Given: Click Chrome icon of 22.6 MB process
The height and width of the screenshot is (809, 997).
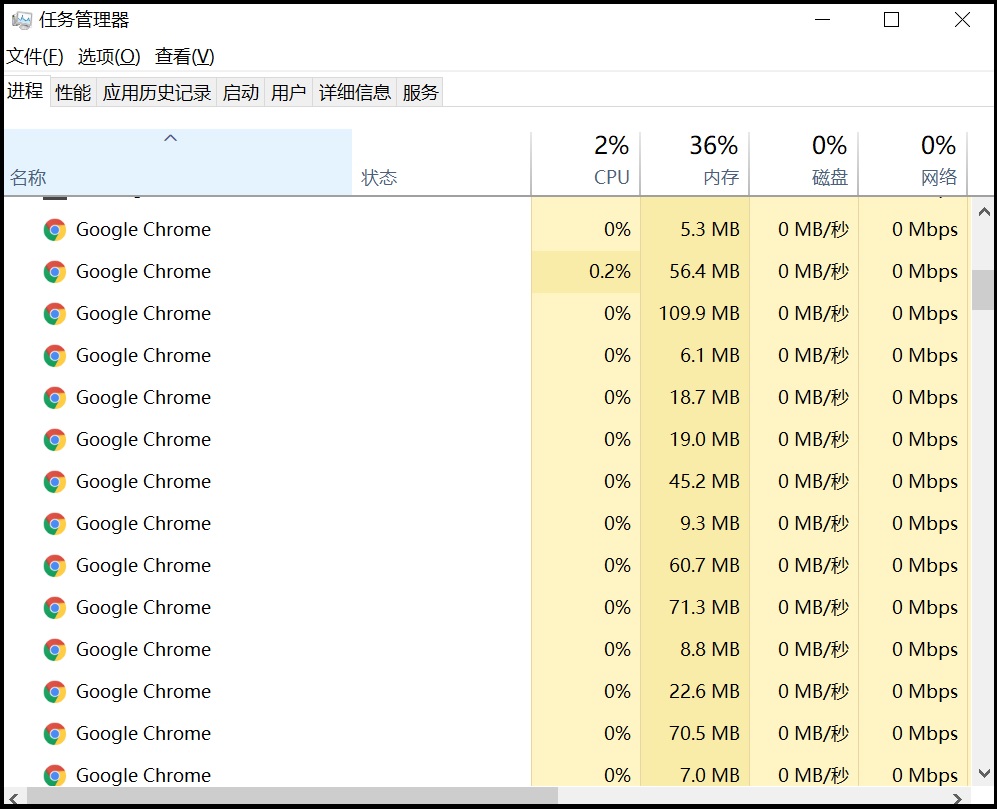Looking at the screenshot, I should coord(55,692).
